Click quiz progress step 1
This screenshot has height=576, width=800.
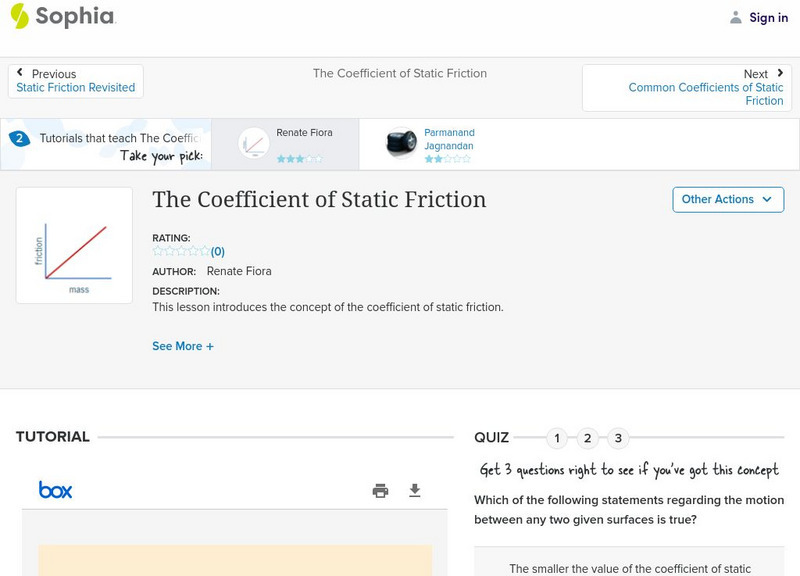(556, 437)
